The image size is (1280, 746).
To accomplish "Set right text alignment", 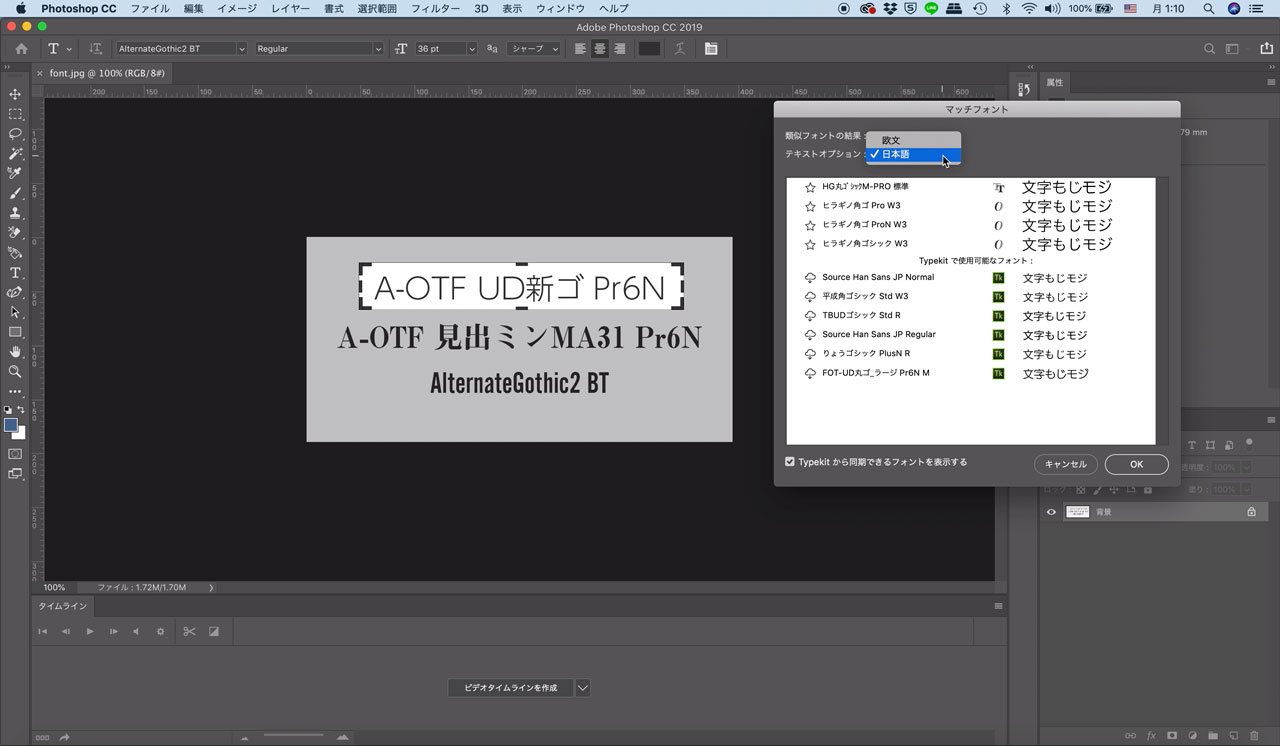I will 620,49.
